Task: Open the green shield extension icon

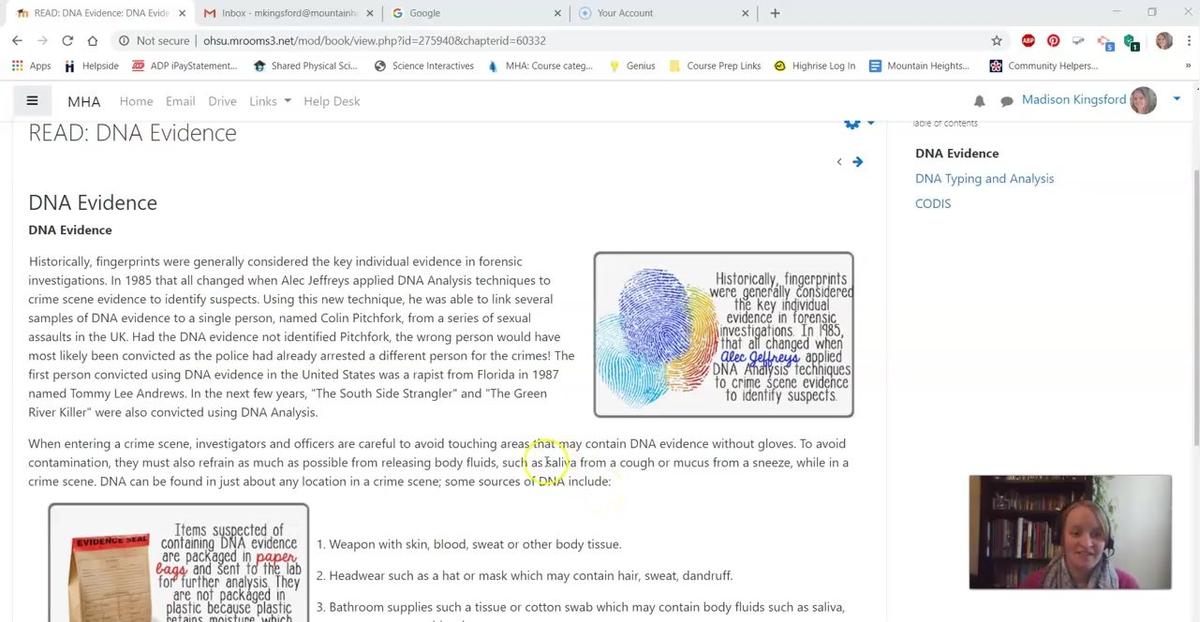Action: tap(1131, 41)
